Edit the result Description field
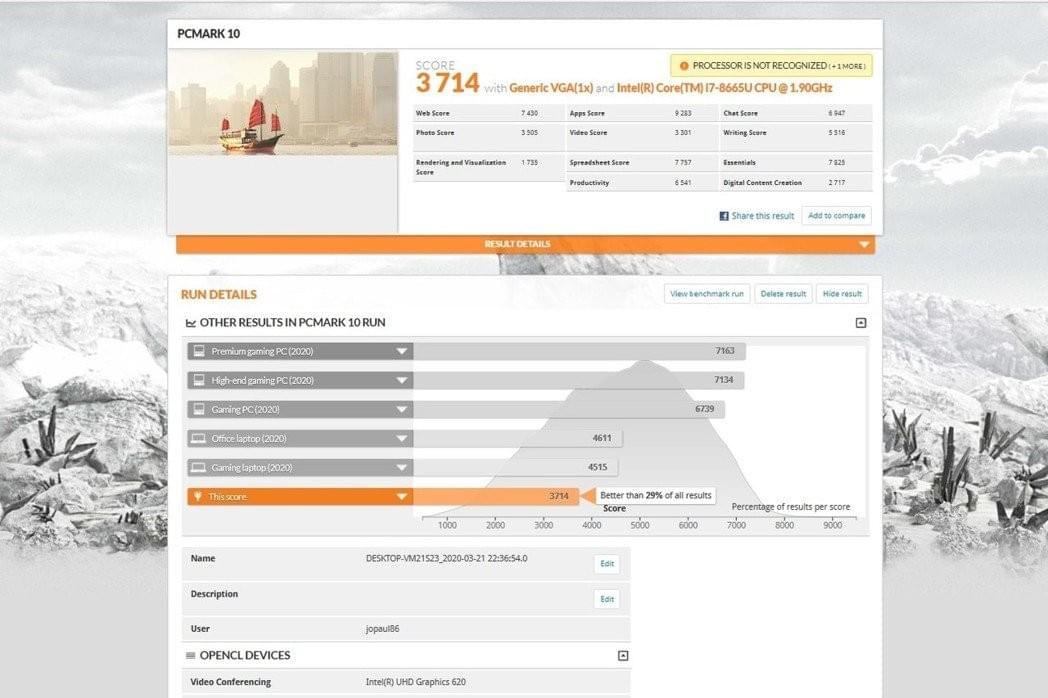Image resolution: width=1048 pixels, height=698 pixels. coord(607,599)
